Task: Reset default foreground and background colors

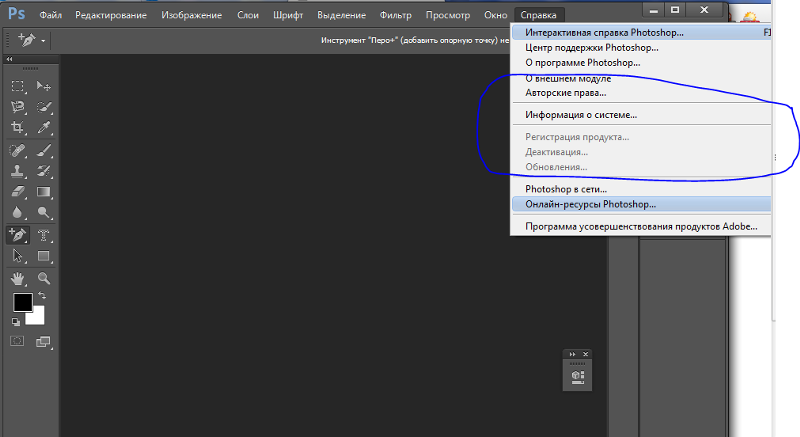Action: (x=16, y=322)
